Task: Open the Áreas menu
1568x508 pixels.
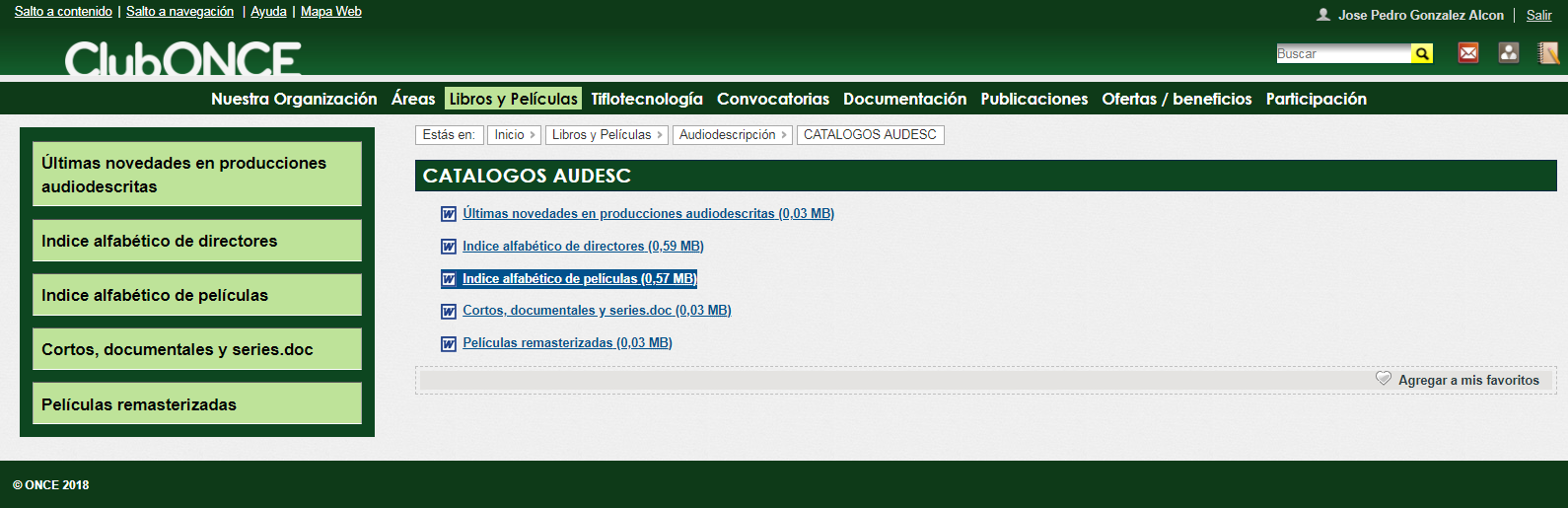Action: (413, 99)
